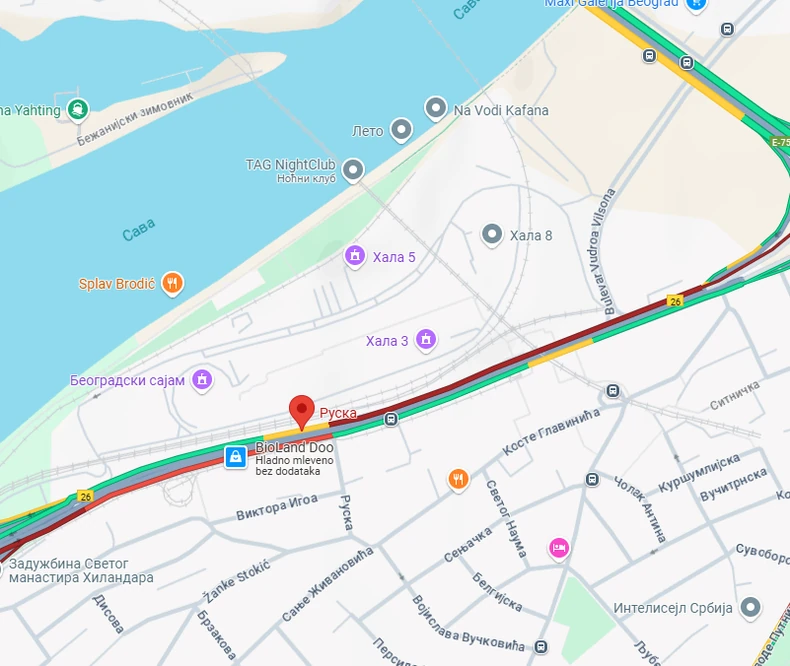Click the Задужбина Светог манастира Хиландара label
790x666 pixels.
point(81,570)
